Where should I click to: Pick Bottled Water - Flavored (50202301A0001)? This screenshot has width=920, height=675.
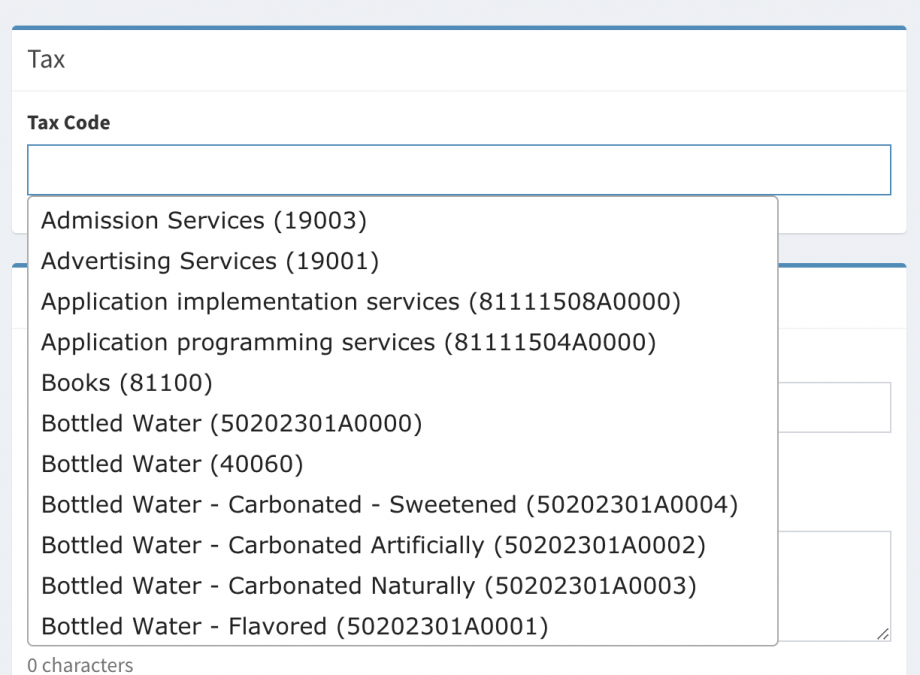coord(295,627)
